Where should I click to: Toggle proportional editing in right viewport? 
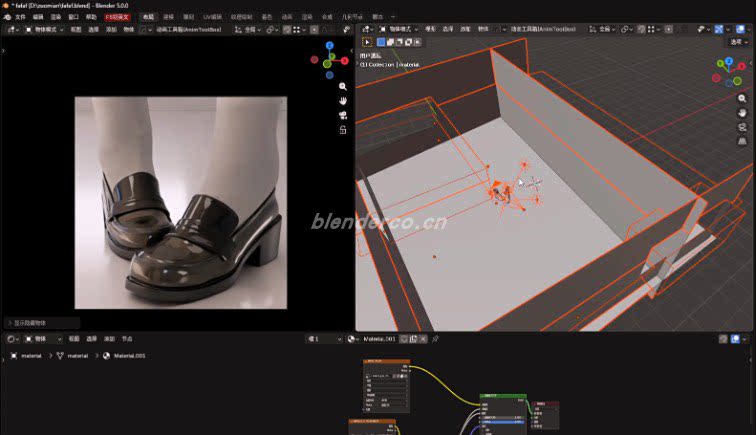(669, 29)
